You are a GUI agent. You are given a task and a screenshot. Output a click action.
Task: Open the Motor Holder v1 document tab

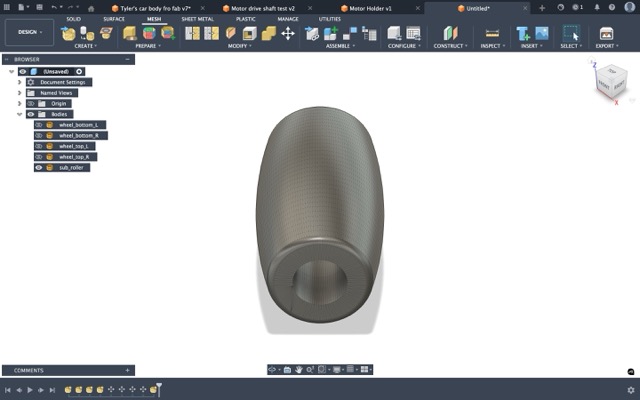(x=371, y=8)
